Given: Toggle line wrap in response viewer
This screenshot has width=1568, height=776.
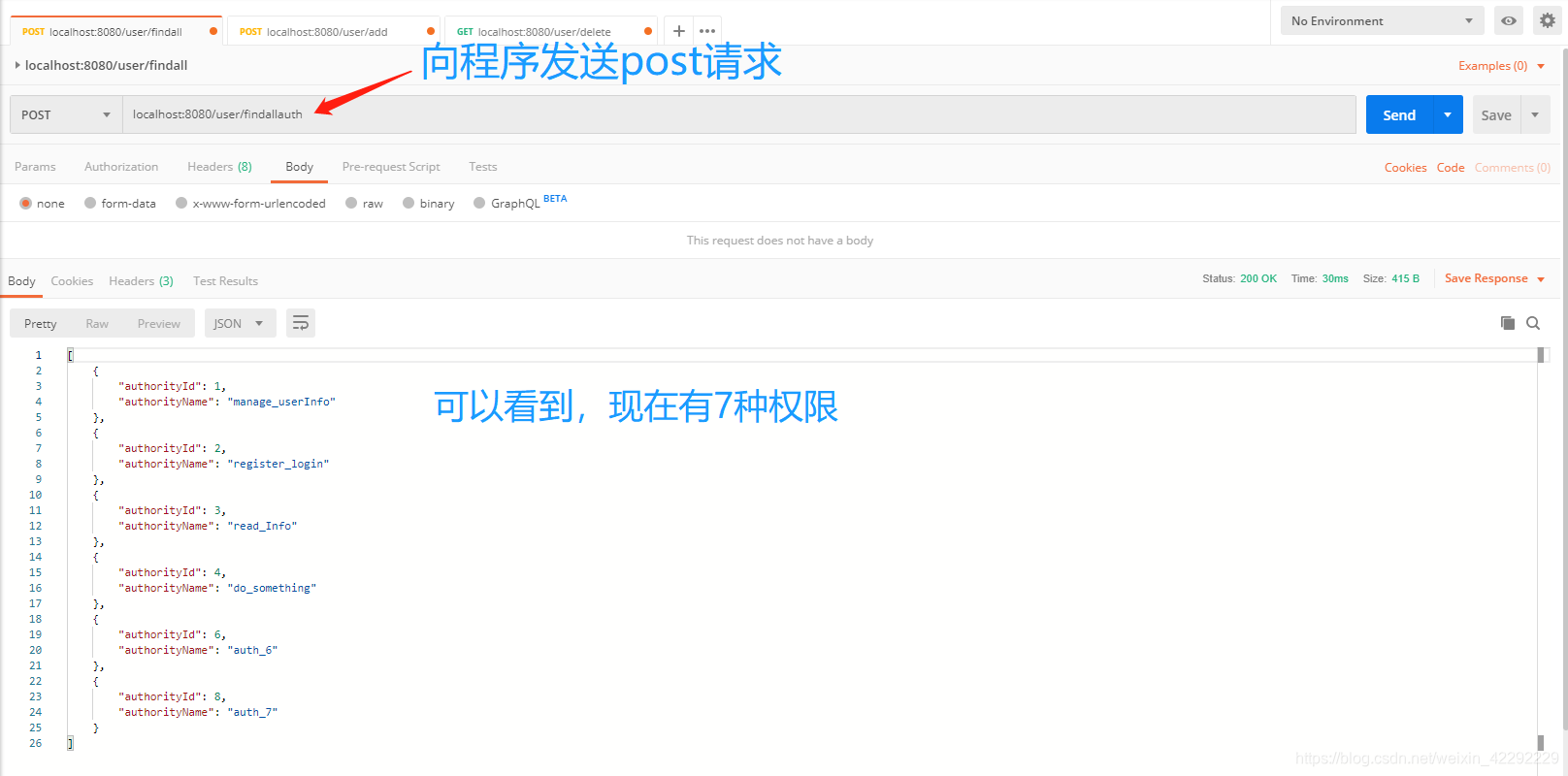Looking at the screenshot, I should [301, 323].
